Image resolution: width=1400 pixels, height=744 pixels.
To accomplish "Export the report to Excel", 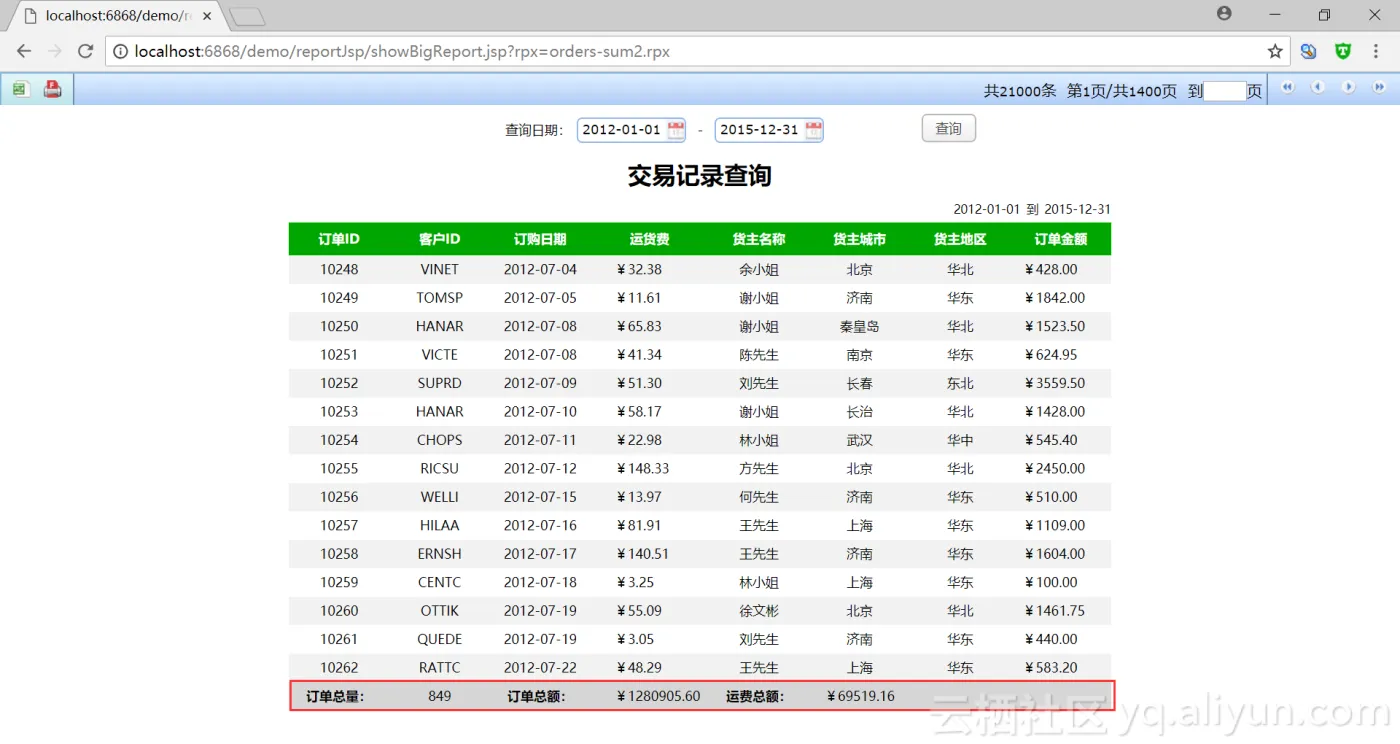I will point(19,89).
